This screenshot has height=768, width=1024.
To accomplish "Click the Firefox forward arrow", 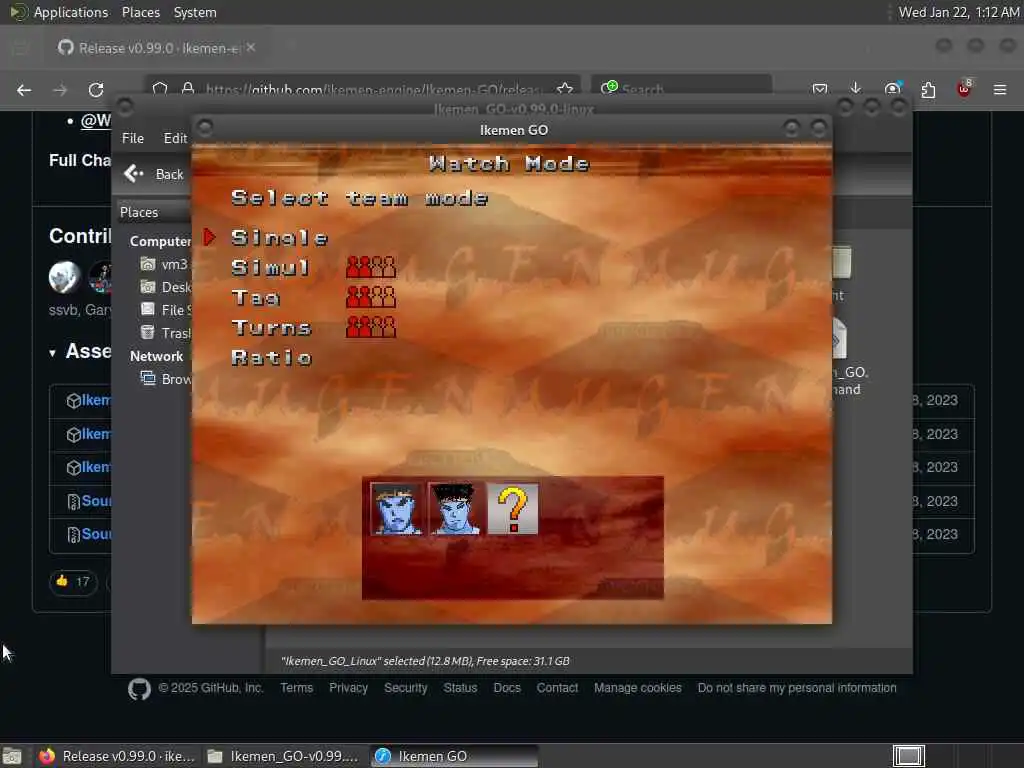I will pyautogui.click(x=60, y=90).
